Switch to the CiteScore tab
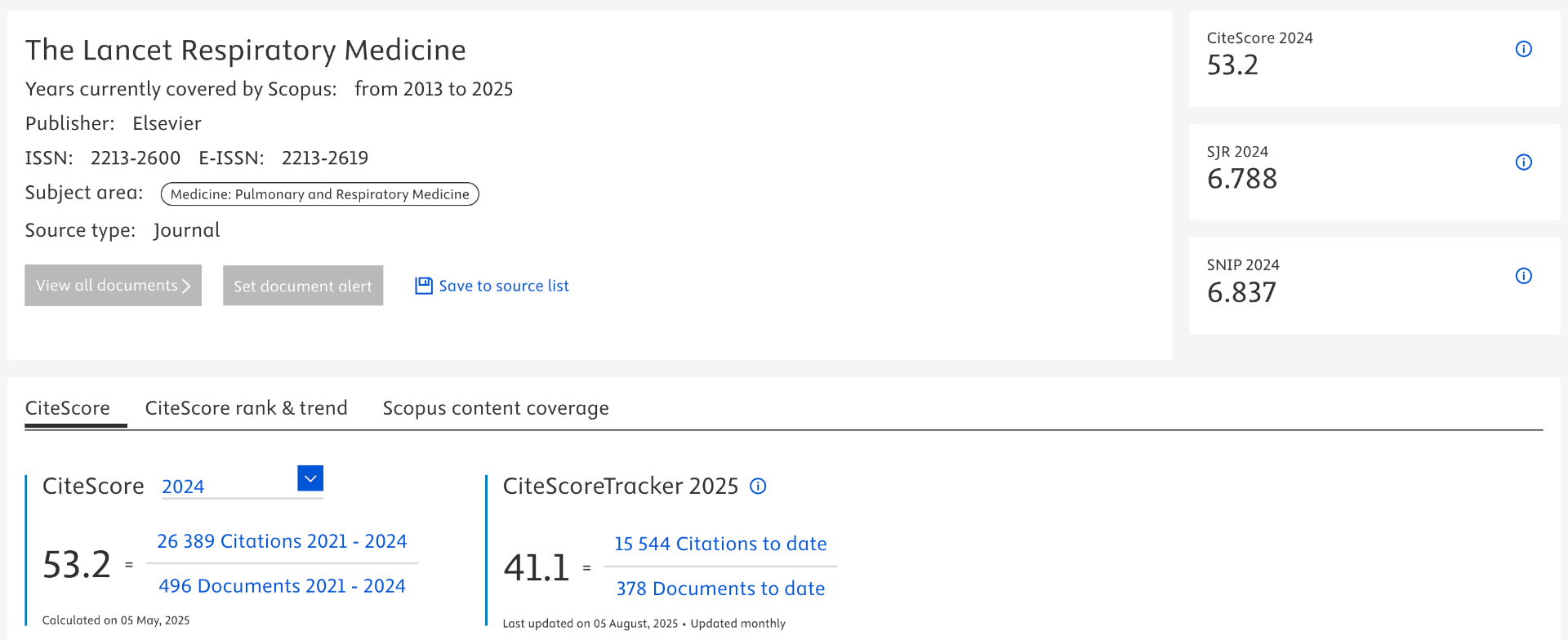 pos(68,408)
